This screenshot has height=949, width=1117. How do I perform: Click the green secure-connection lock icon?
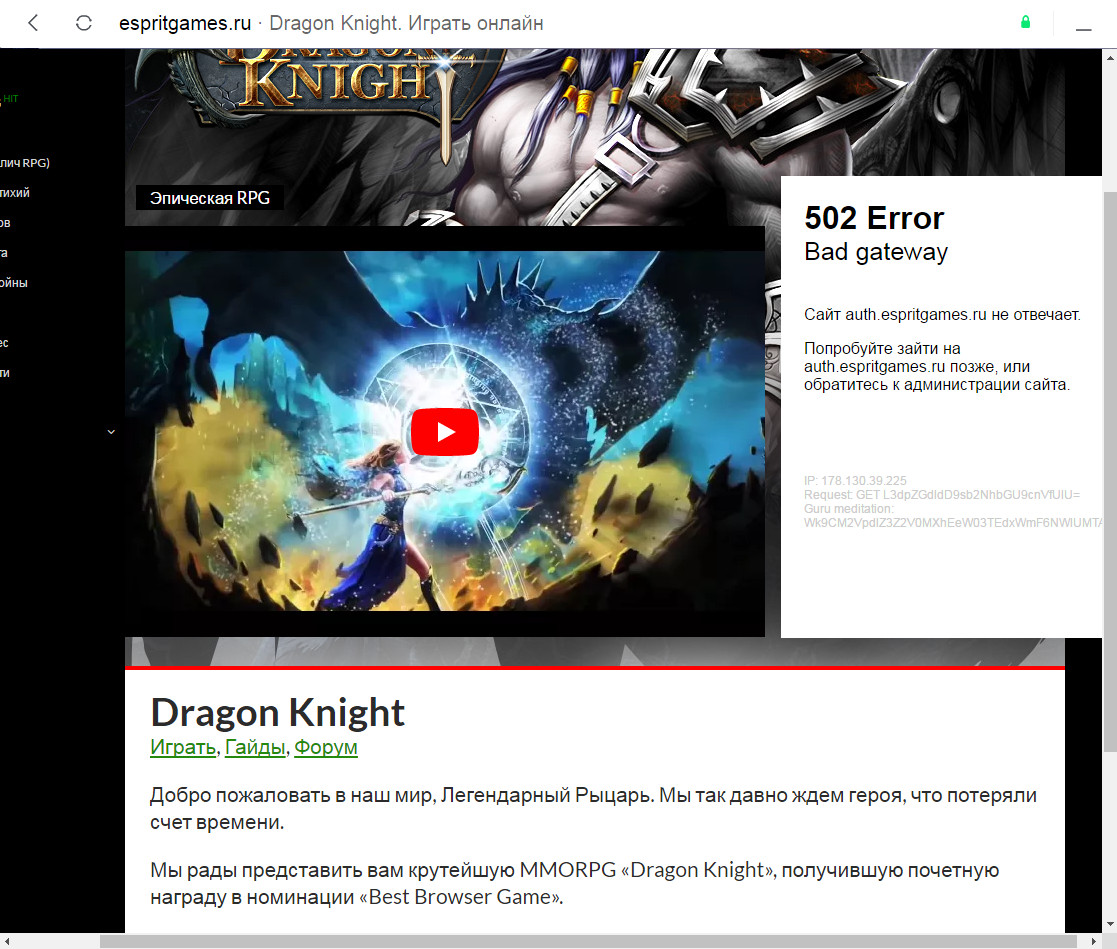(1025, 22)
